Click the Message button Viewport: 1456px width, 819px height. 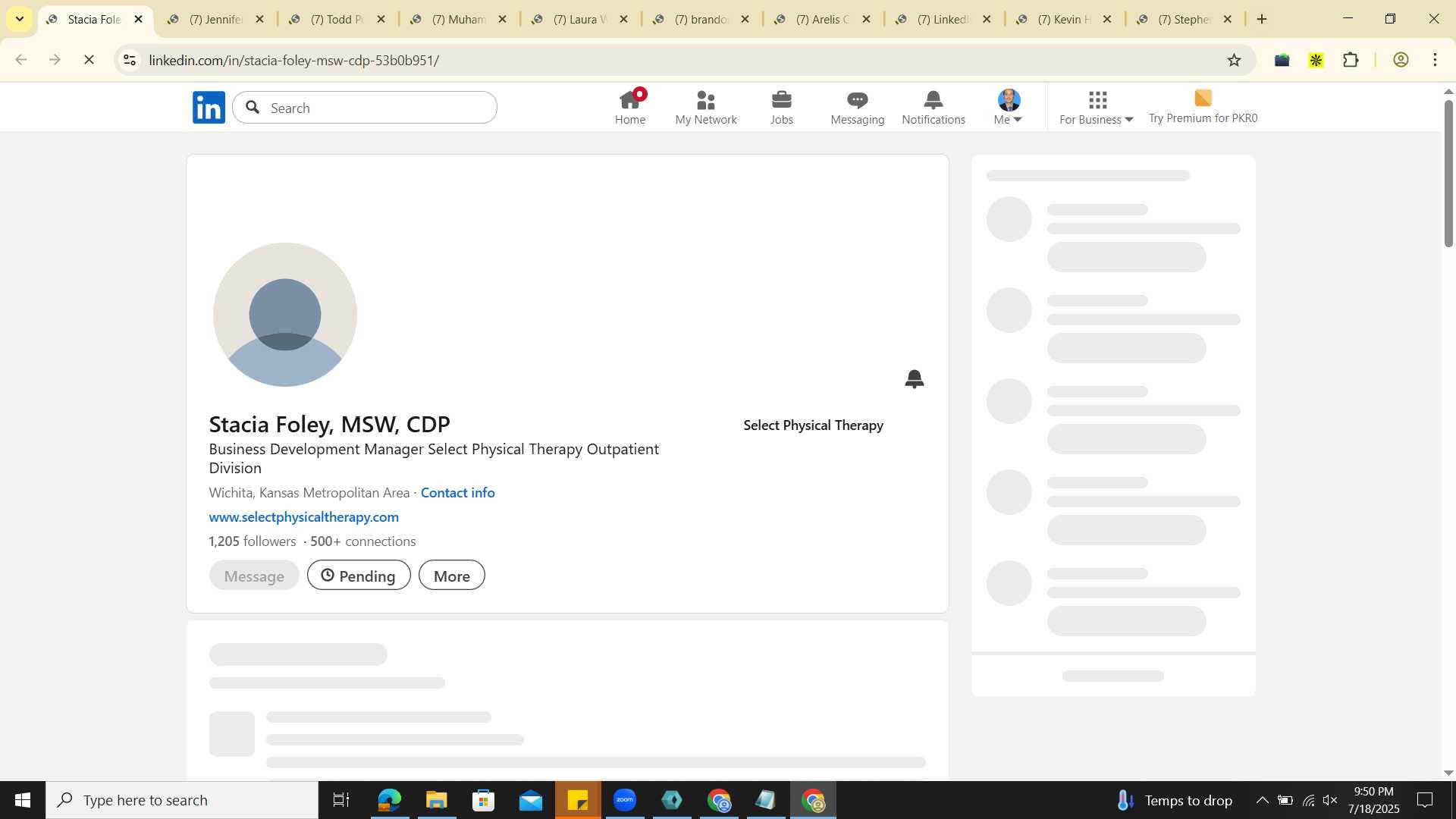(x=254, y=576)
